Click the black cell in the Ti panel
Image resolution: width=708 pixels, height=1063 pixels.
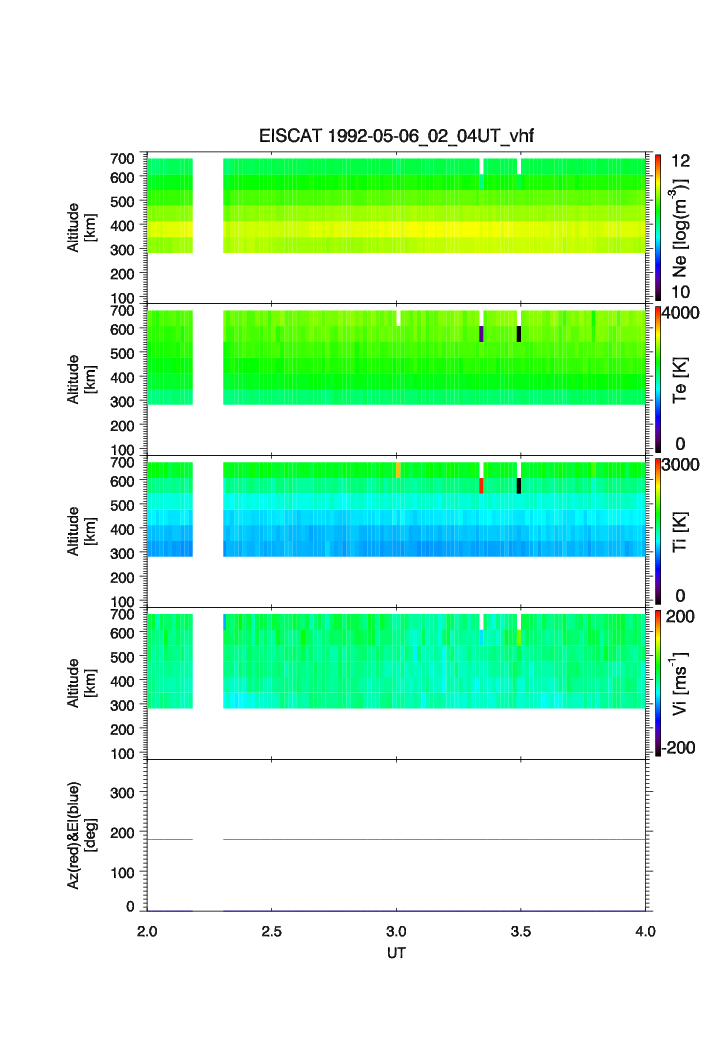click(x=519, y=485)
